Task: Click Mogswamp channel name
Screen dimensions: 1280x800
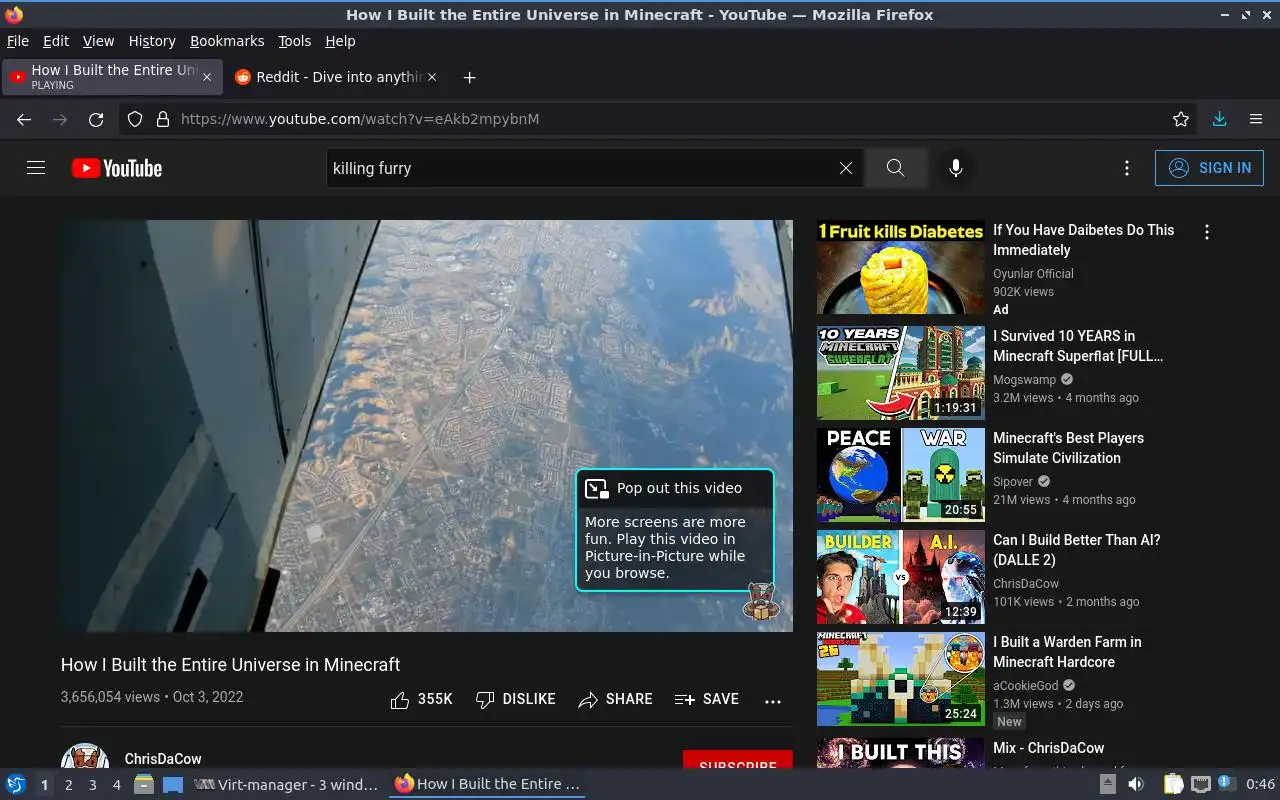Action: click(1024, 380)
